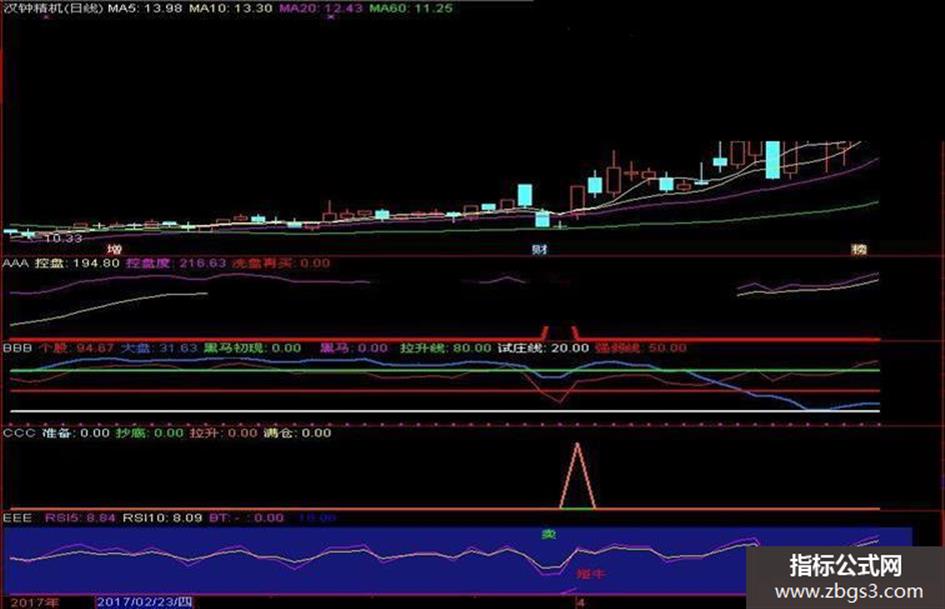Image resolution: width=945 pixels, height=609 pixels.
Task: Select the MA10: 13.30 indicator label
Action: [230, 8]
